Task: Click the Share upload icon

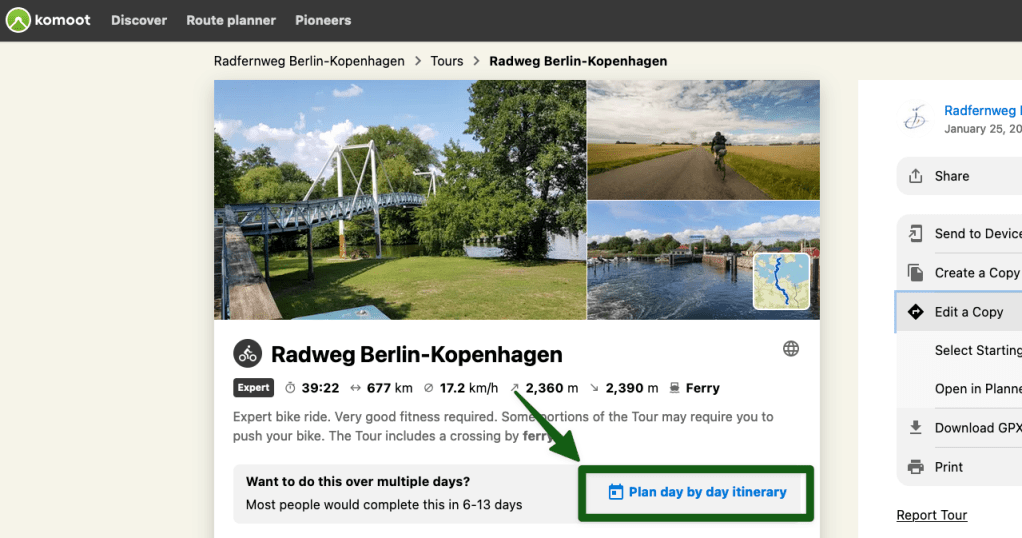Action: point(916,176)
